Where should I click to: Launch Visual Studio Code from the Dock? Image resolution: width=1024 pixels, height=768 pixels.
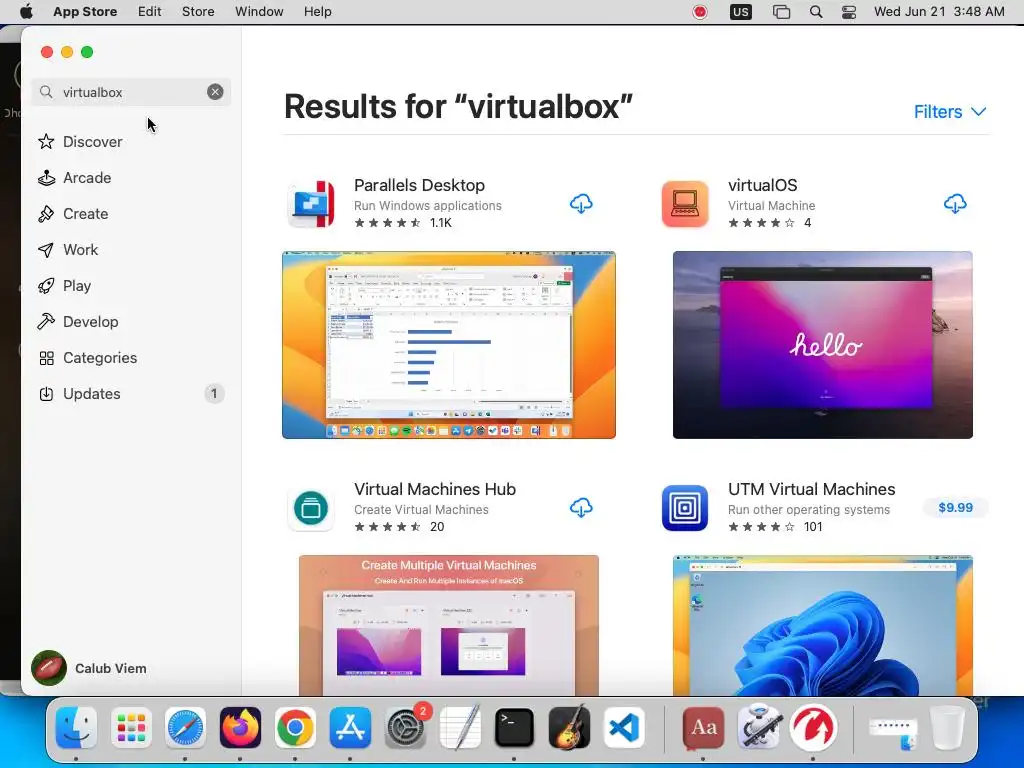pyautogui.click(x=624, y=728)
